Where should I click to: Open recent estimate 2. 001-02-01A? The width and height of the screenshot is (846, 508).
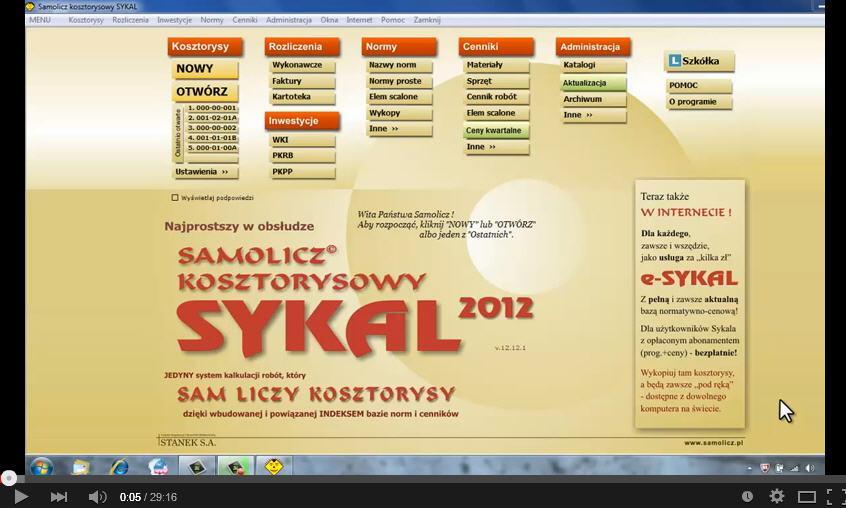(212, 118)
